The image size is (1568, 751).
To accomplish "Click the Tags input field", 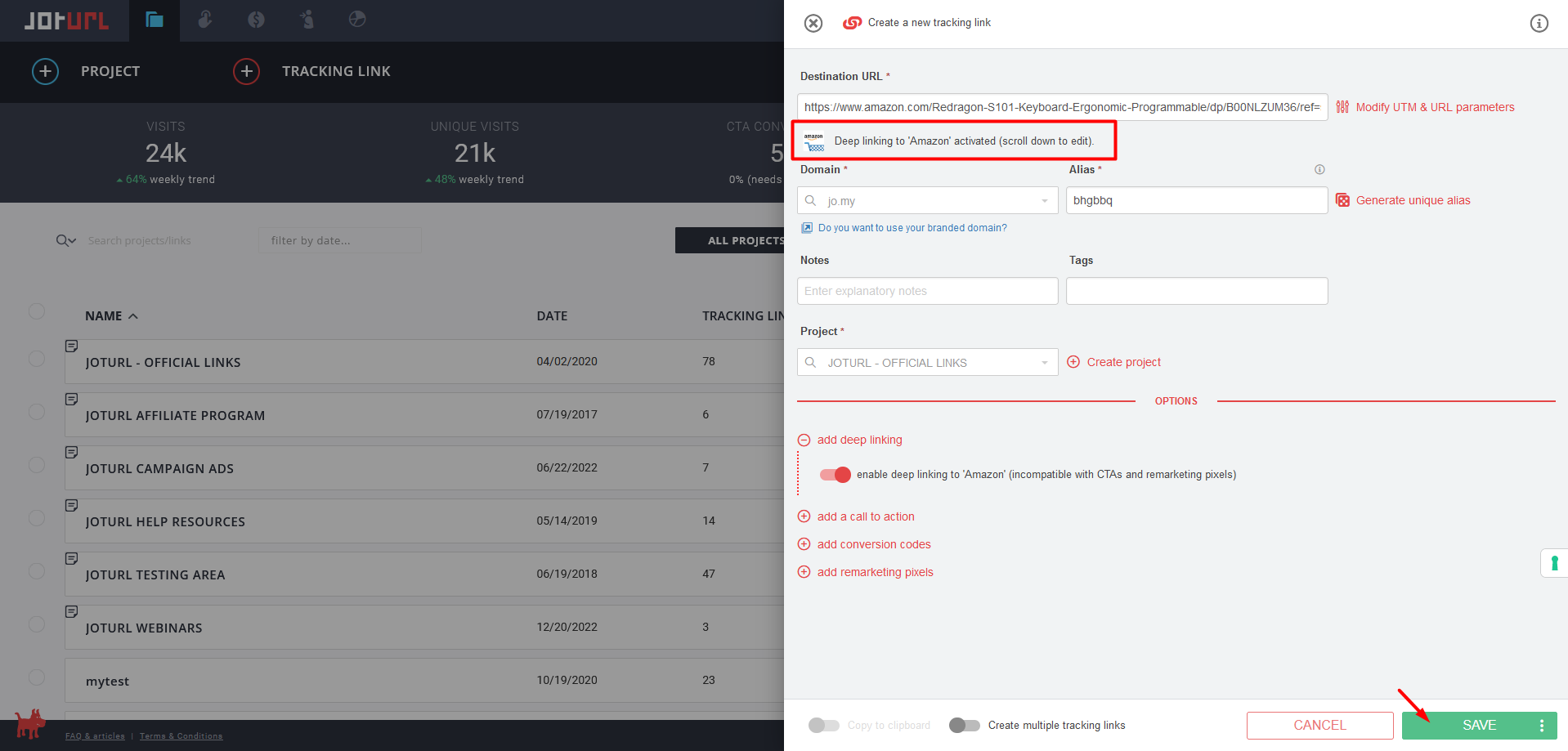I will [x=1197, y=291].
